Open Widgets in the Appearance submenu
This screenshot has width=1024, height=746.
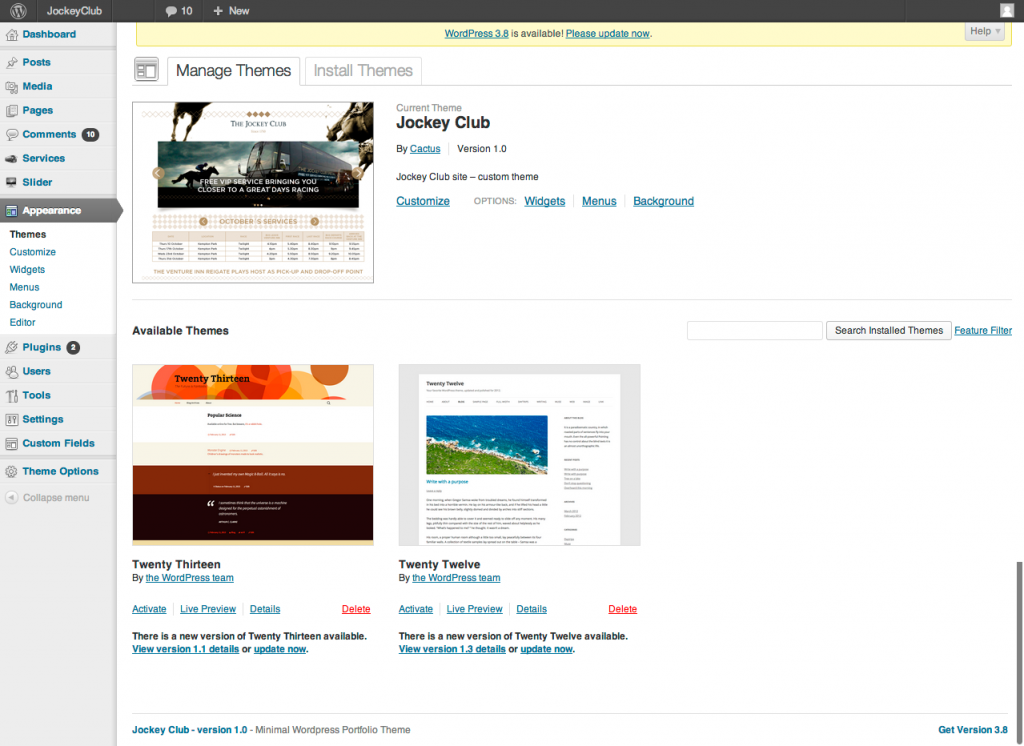(x=27, y=270)
